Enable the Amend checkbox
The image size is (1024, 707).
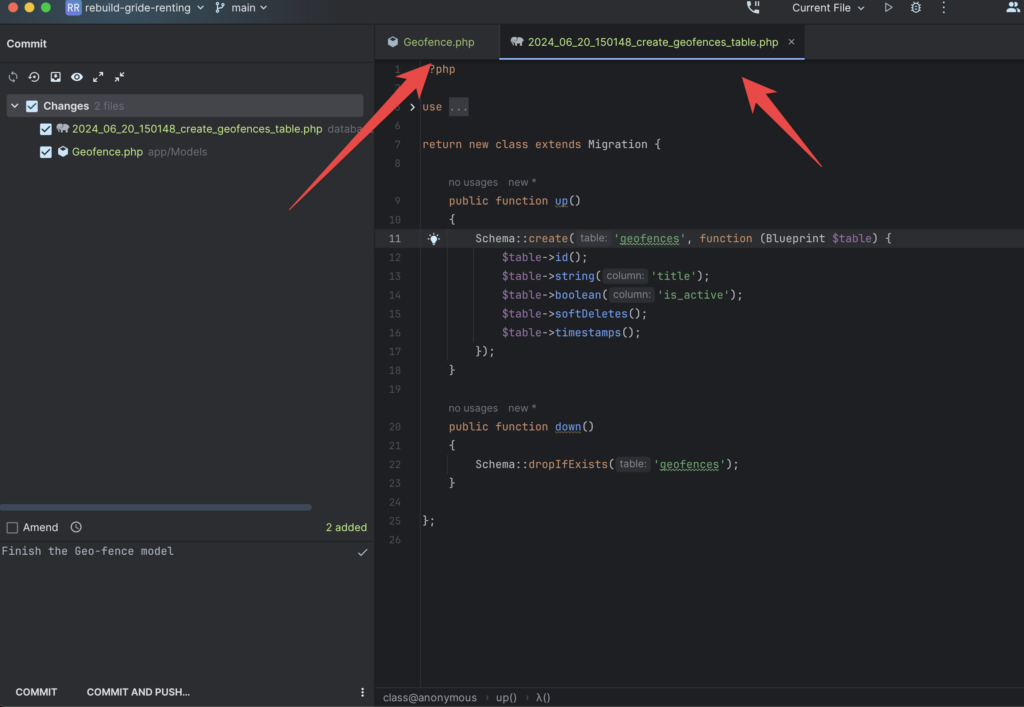pos(12,527)
